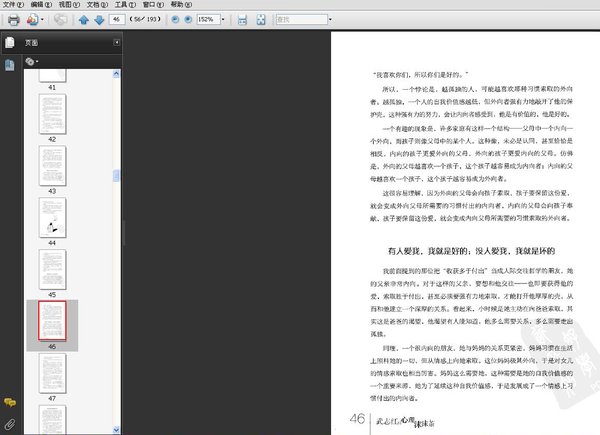Expand the 152% zoom level dropdown

222,19
